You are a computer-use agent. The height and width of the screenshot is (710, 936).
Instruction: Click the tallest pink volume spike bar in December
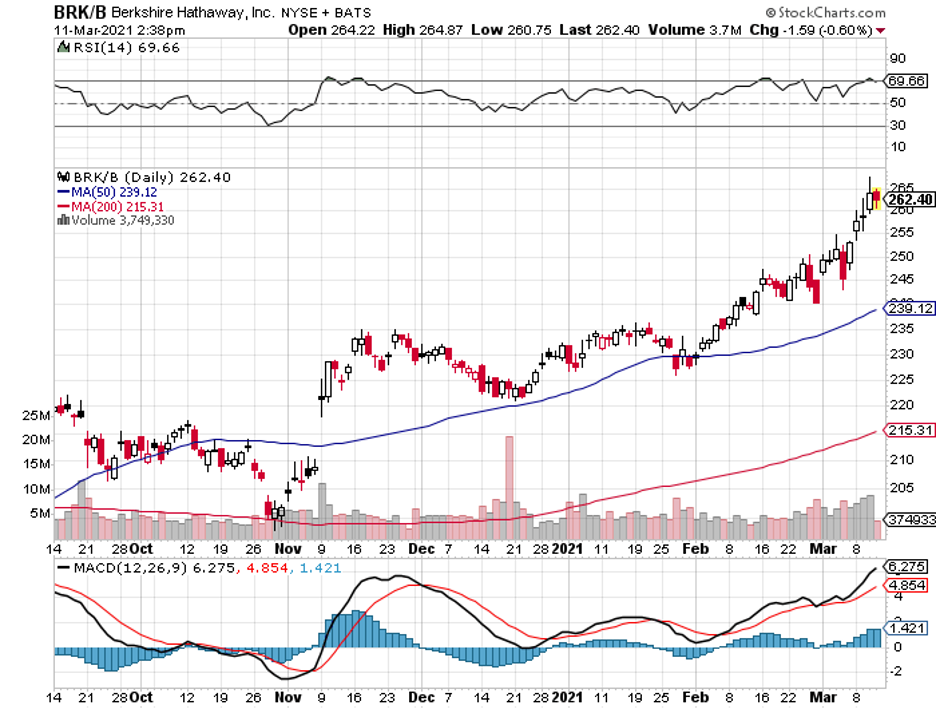click(509, 487)
